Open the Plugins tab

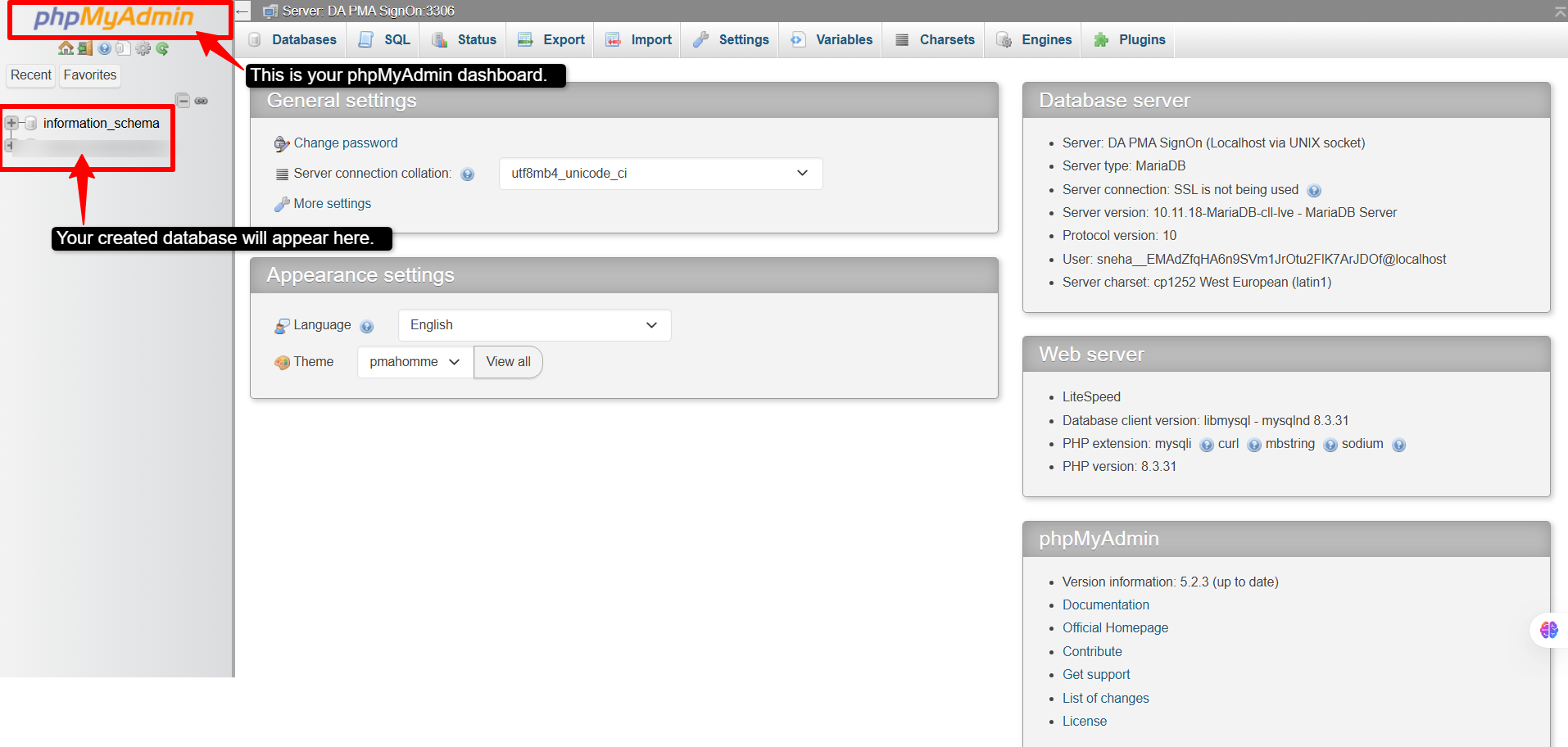click(x=1130, y=40)
